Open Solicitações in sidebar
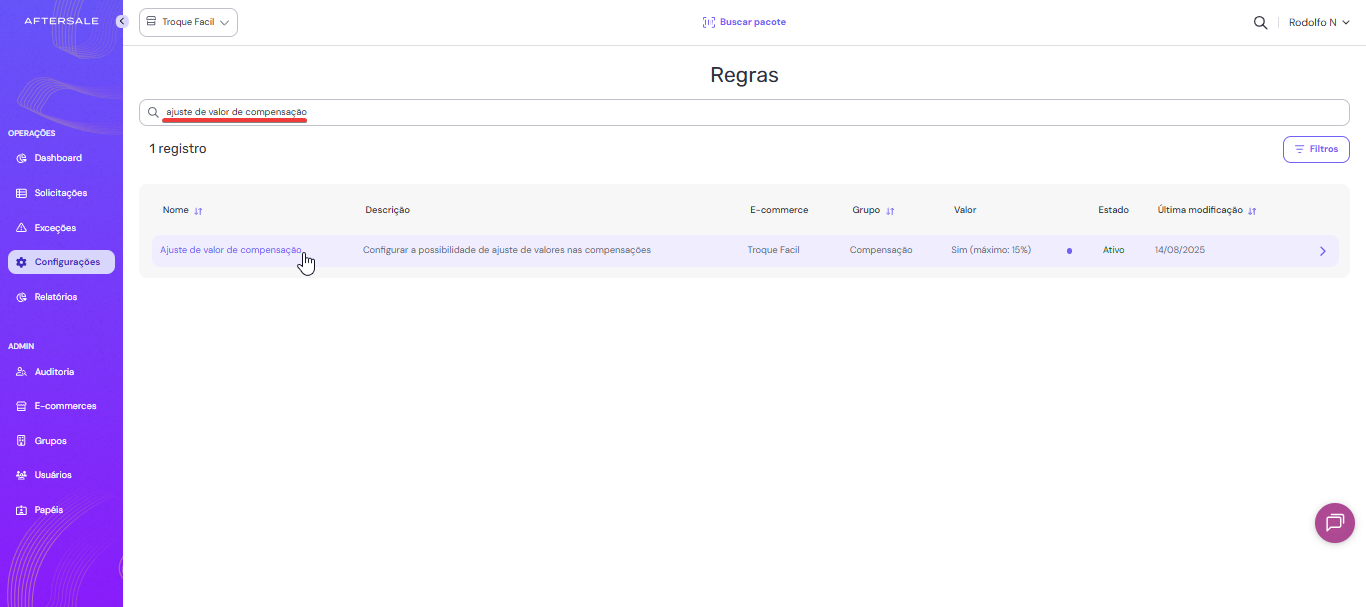The height and width of the screenshot is (607, 1366). (60, 193)
